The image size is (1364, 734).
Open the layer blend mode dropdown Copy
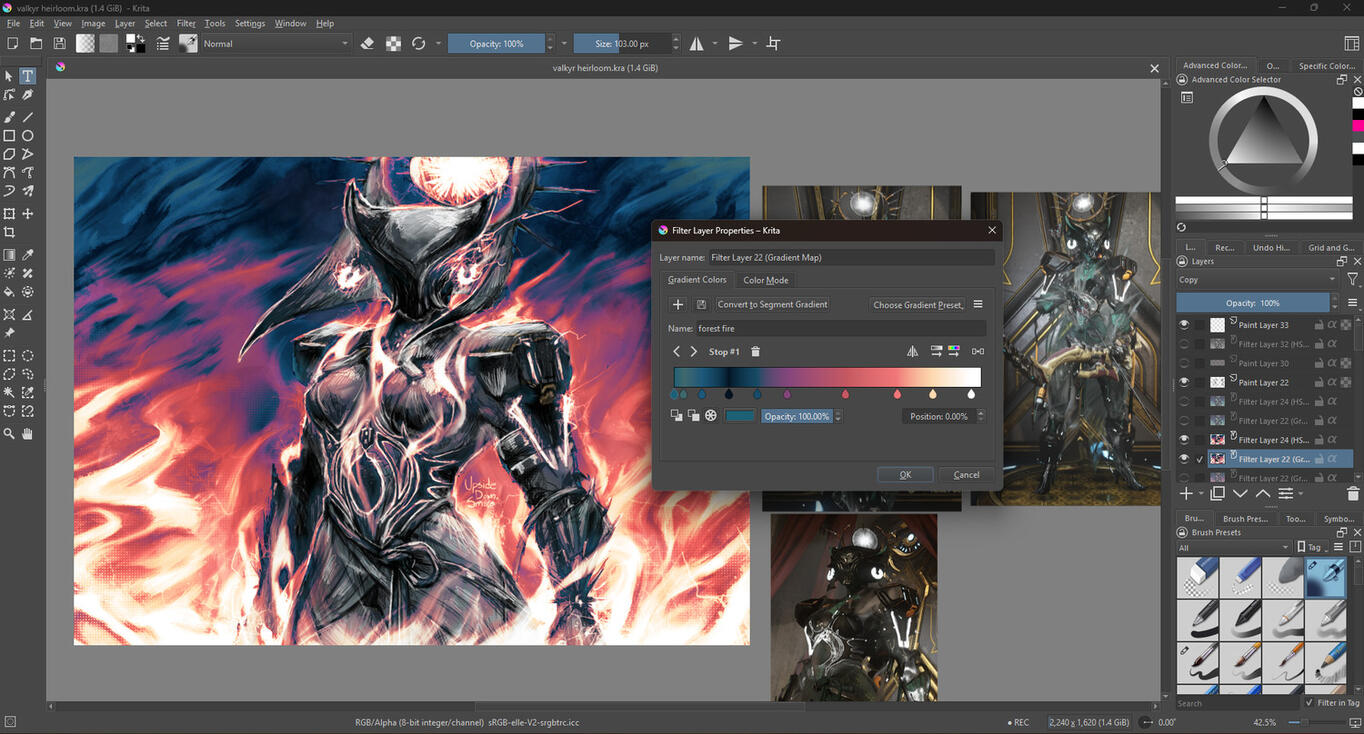point(1257,280)
